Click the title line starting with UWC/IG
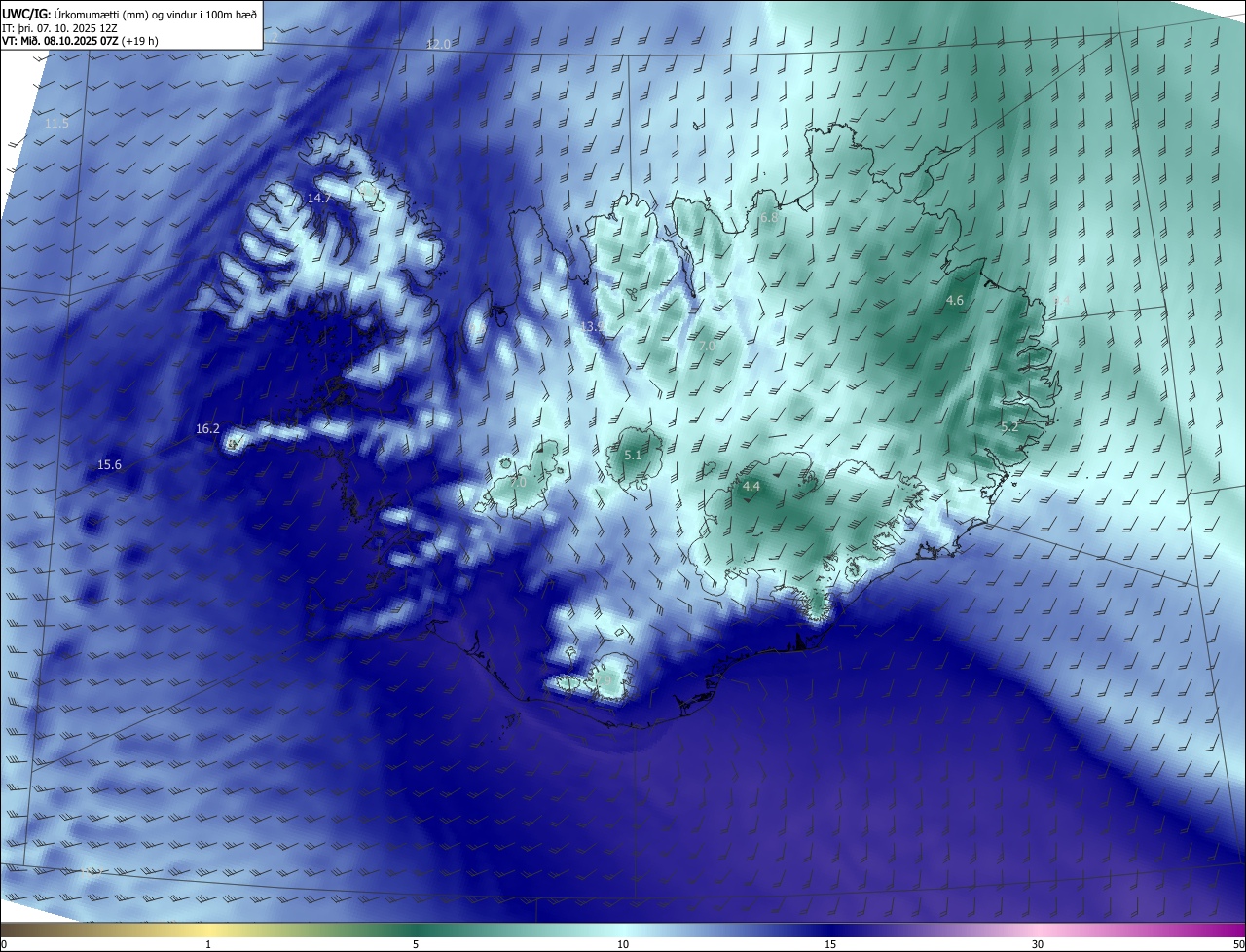1246x952 pixels. 129,14
